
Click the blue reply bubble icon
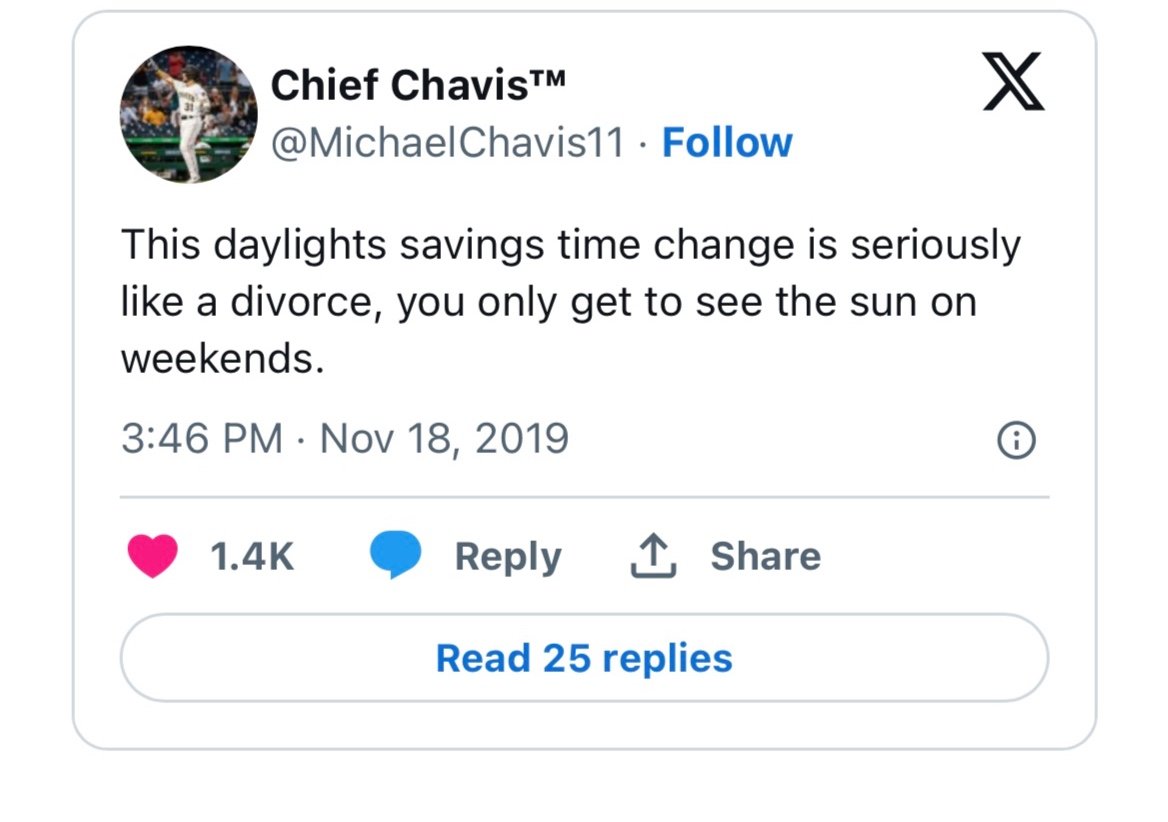(396, 555)
